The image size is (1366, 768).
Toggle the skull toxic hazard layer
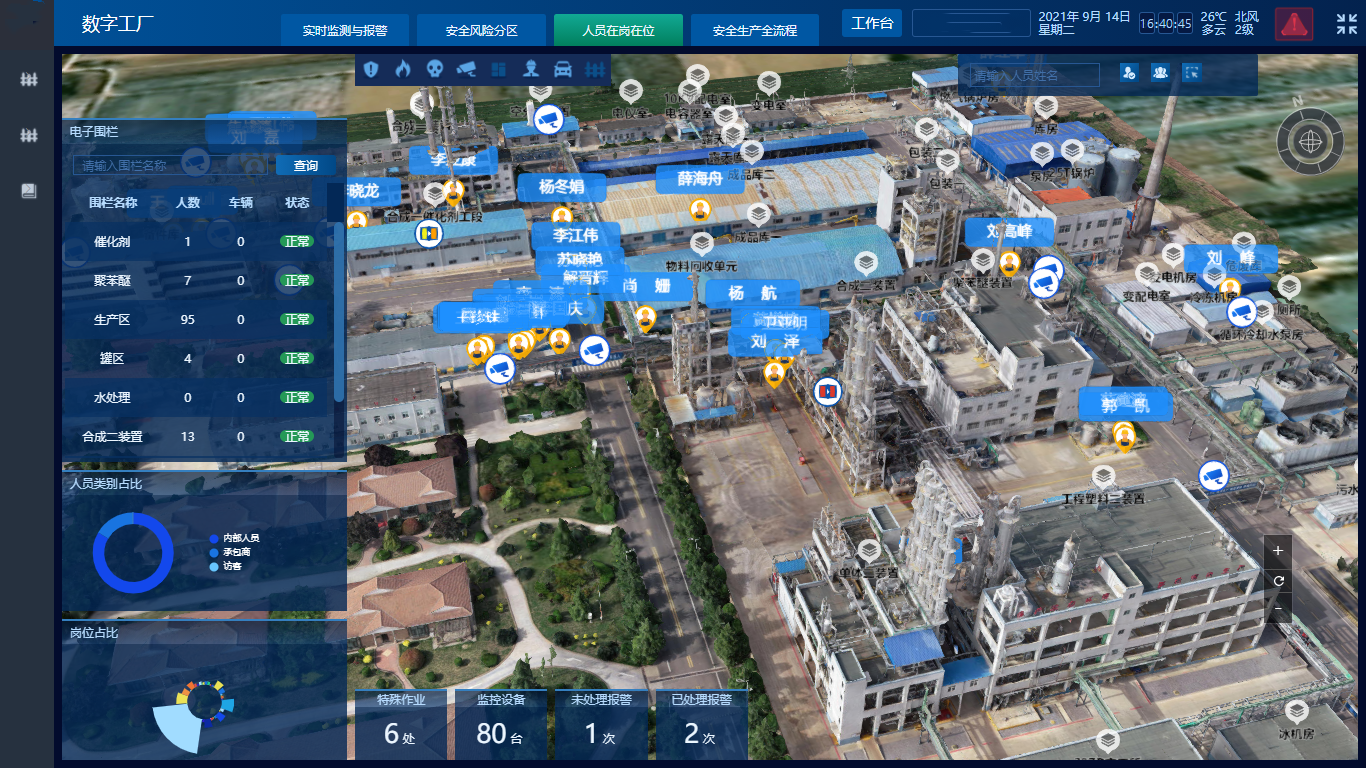(x=434, y=69)
